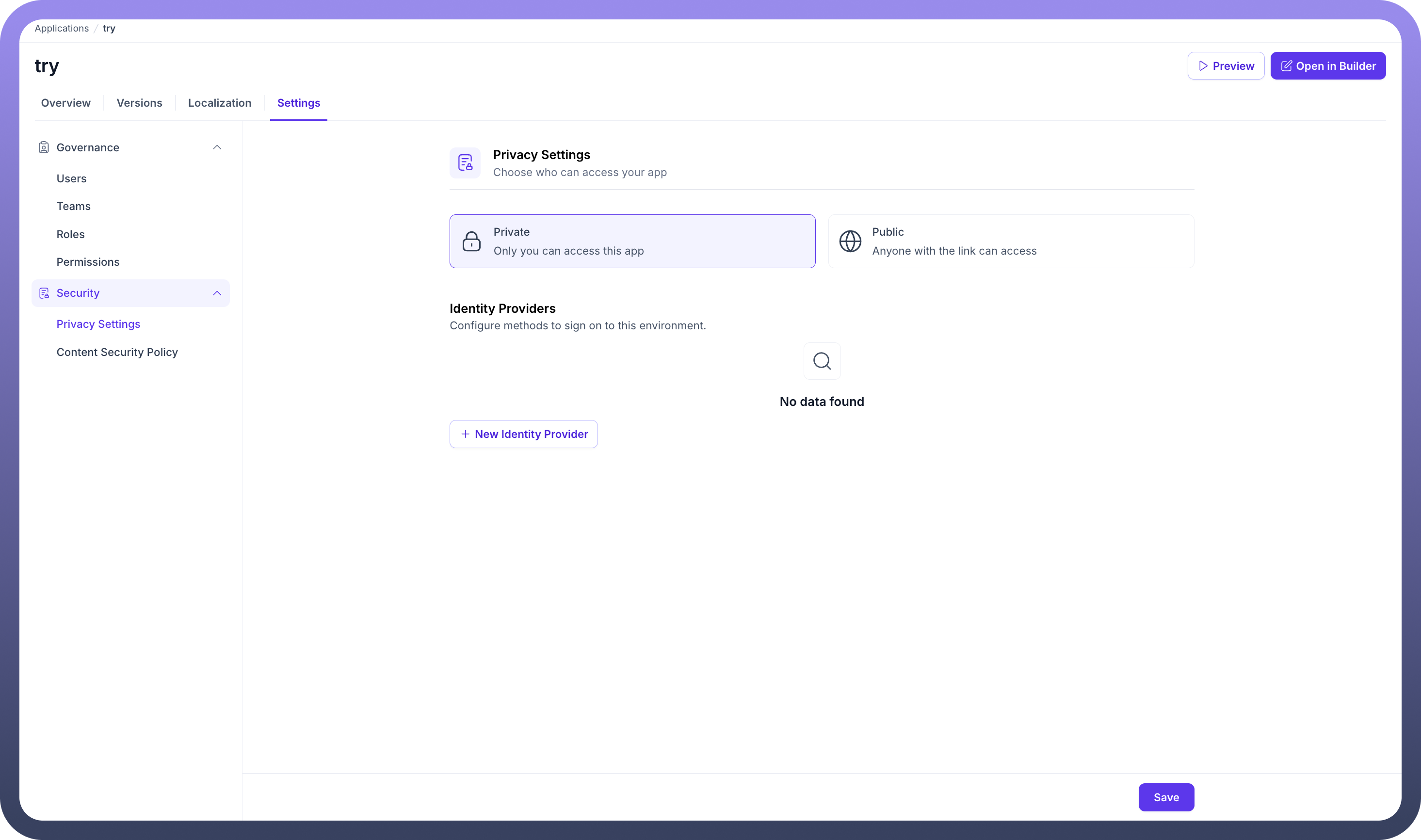Click the lock icon on Private card
This screenshot has width=1421, height=840.
click(x=471, y=242)
